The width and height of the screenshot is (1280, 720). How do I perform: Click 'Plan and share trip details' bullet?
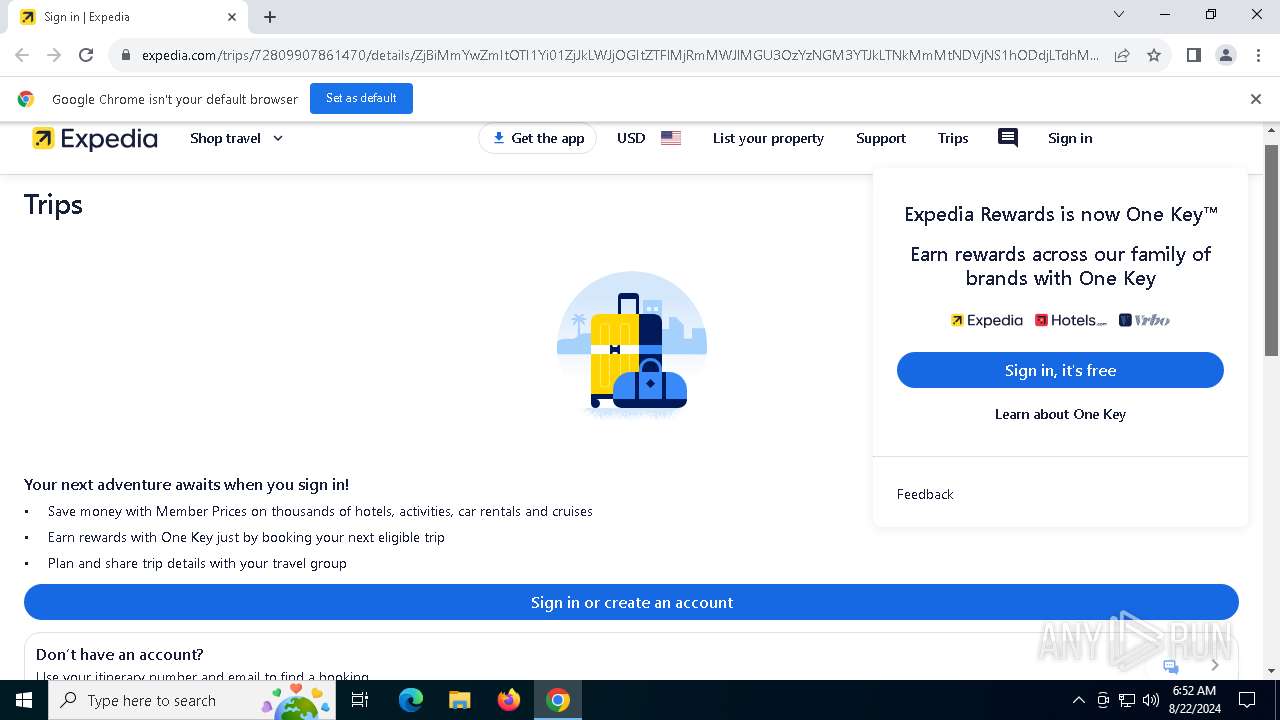(x=197, y=563)
